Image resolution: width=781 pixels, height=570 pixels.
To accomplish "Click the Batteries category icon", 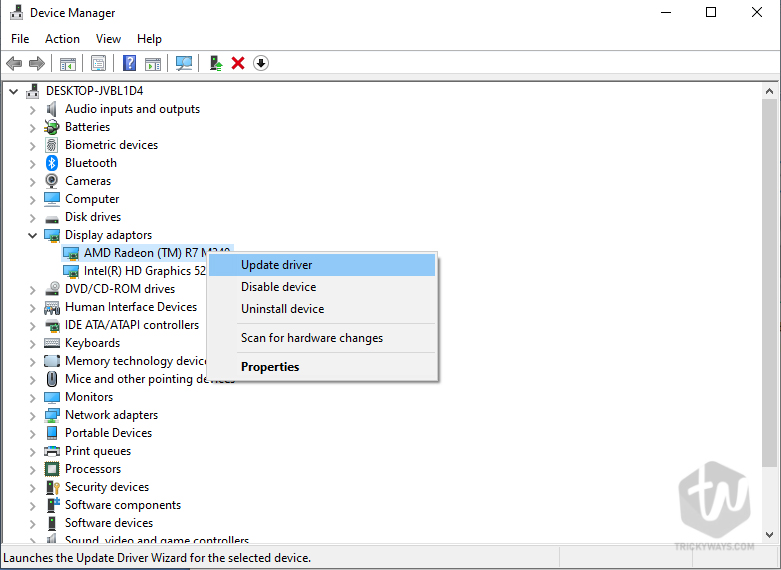I will tap(52, 127).
